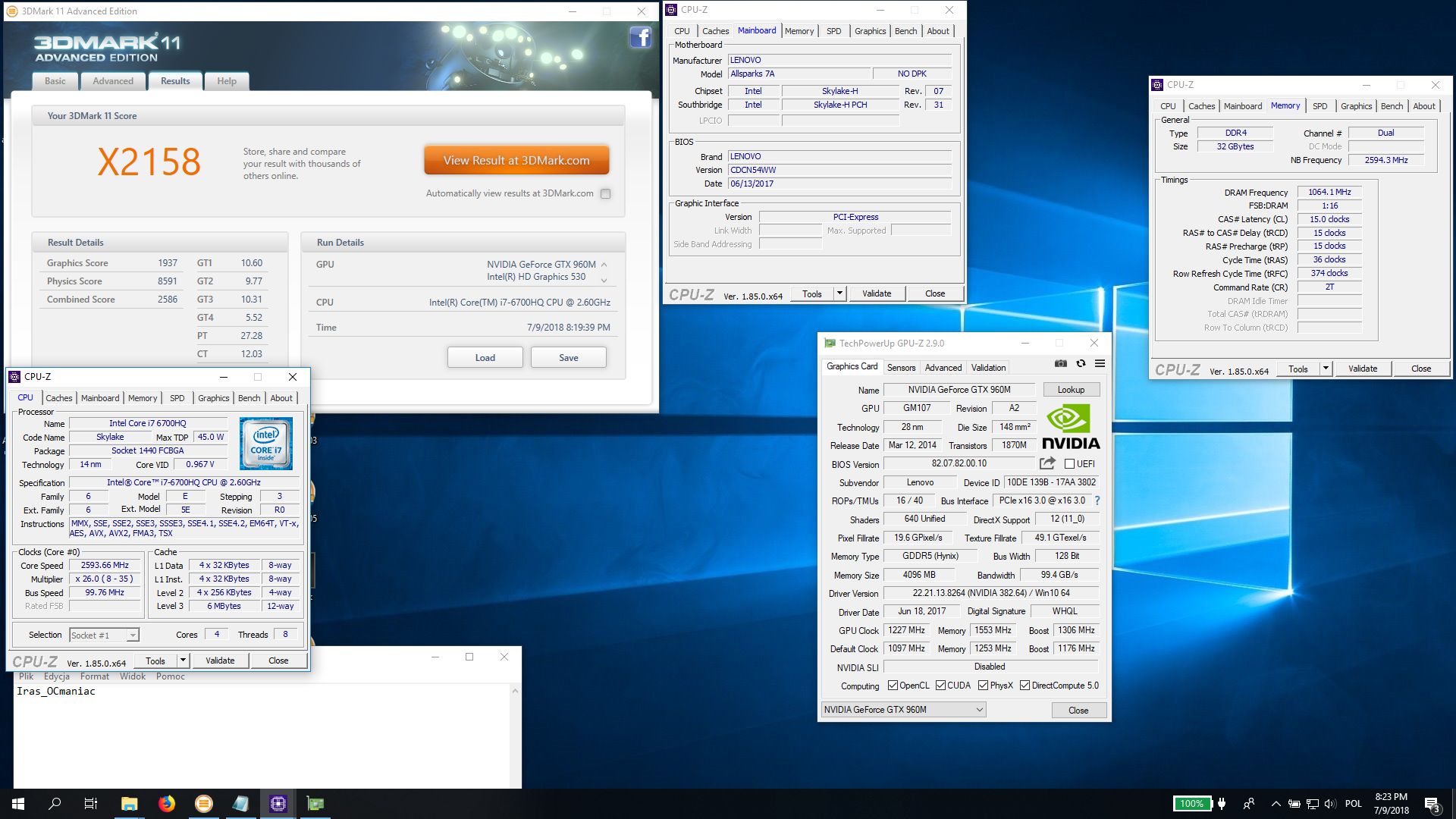This screenshot has width=1456, height=819.
Task: Click Save button in Run Details
Action: (569, 358)
